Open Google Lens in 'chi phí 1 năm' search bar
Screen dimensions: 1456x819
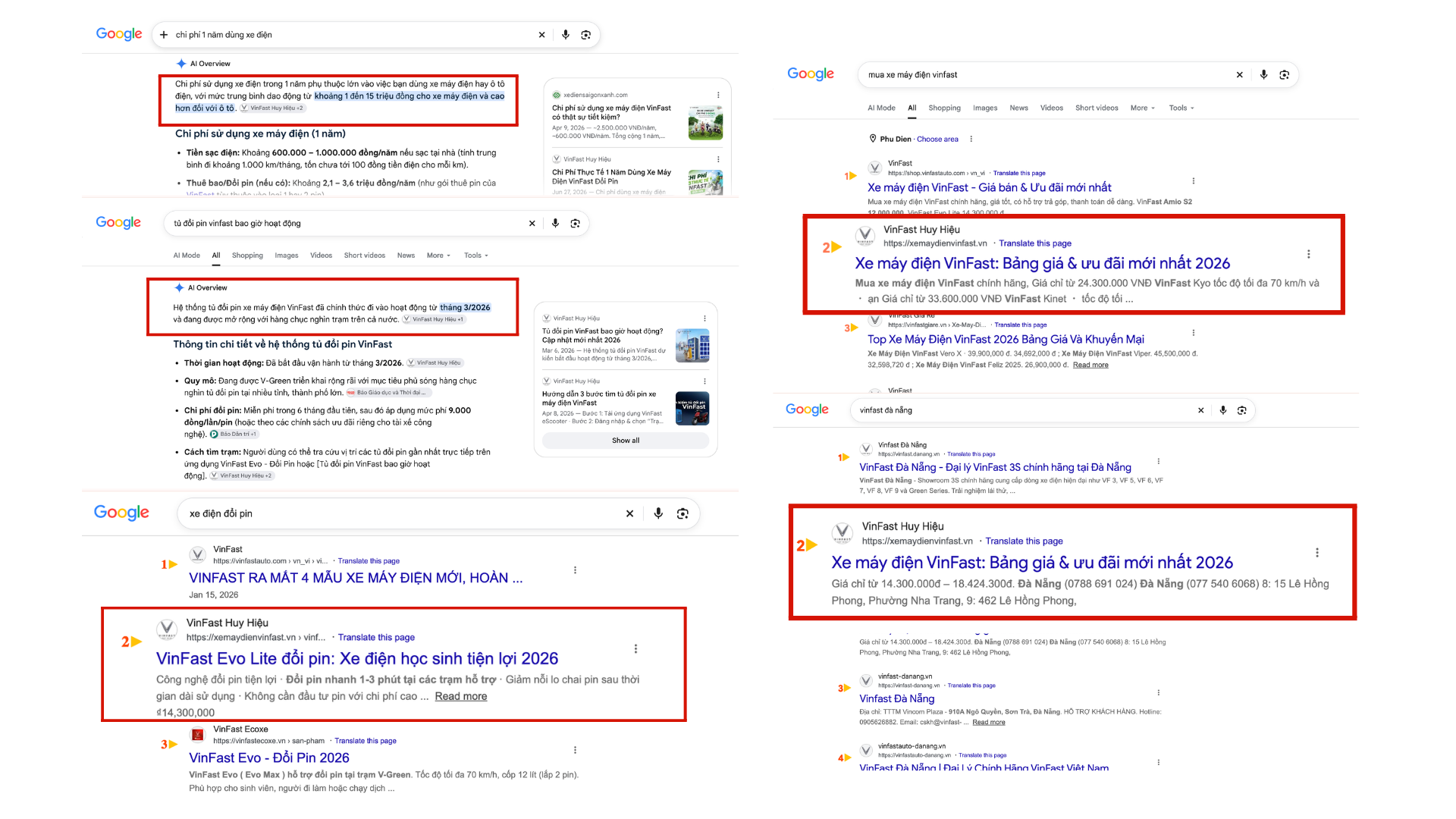point(586,35)
